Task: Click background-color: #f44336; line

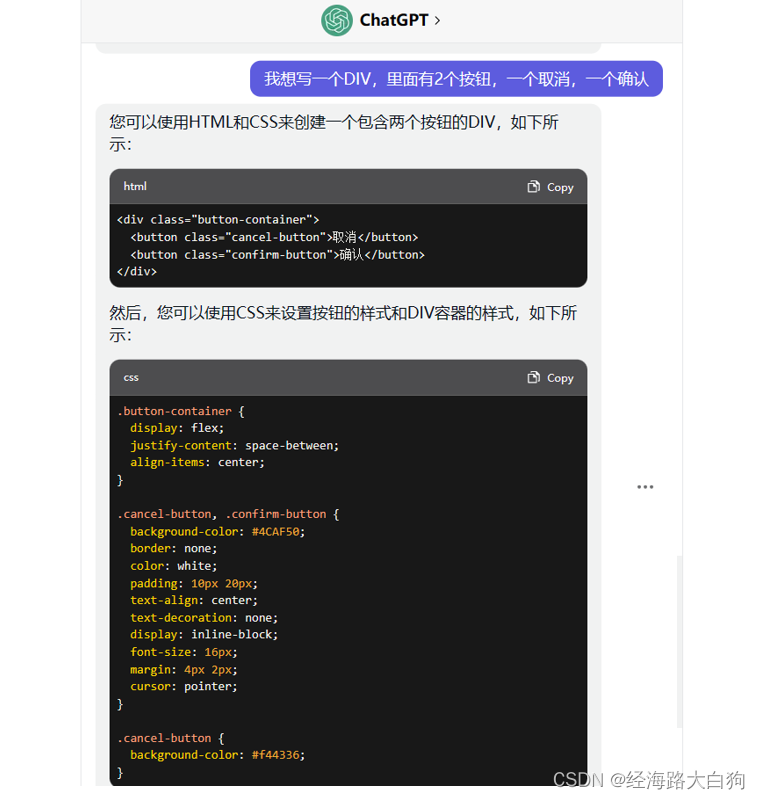Action: tap(218, 755)
